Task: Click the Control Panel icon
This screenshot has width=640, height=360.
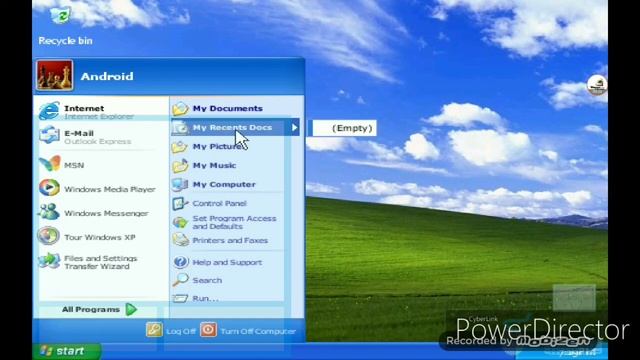Action: 180,203
